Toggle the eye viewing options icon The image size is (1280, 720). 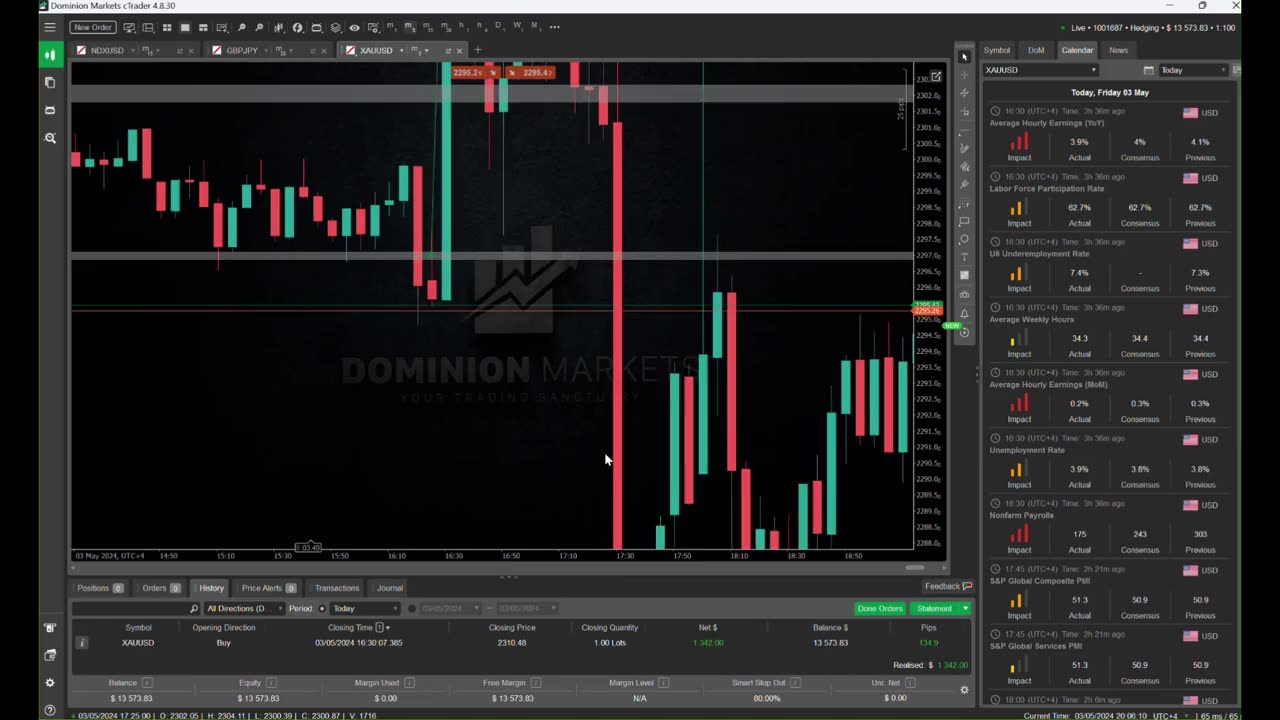coord(354,27)
